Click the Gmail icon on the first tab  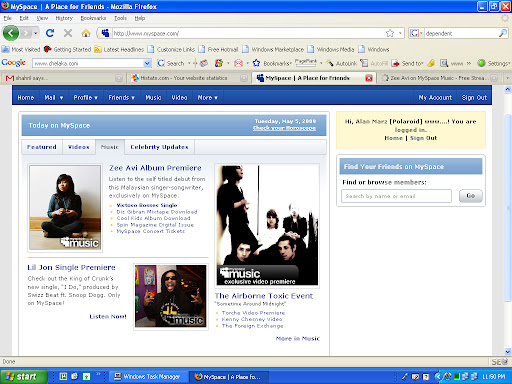click(10, 78)
